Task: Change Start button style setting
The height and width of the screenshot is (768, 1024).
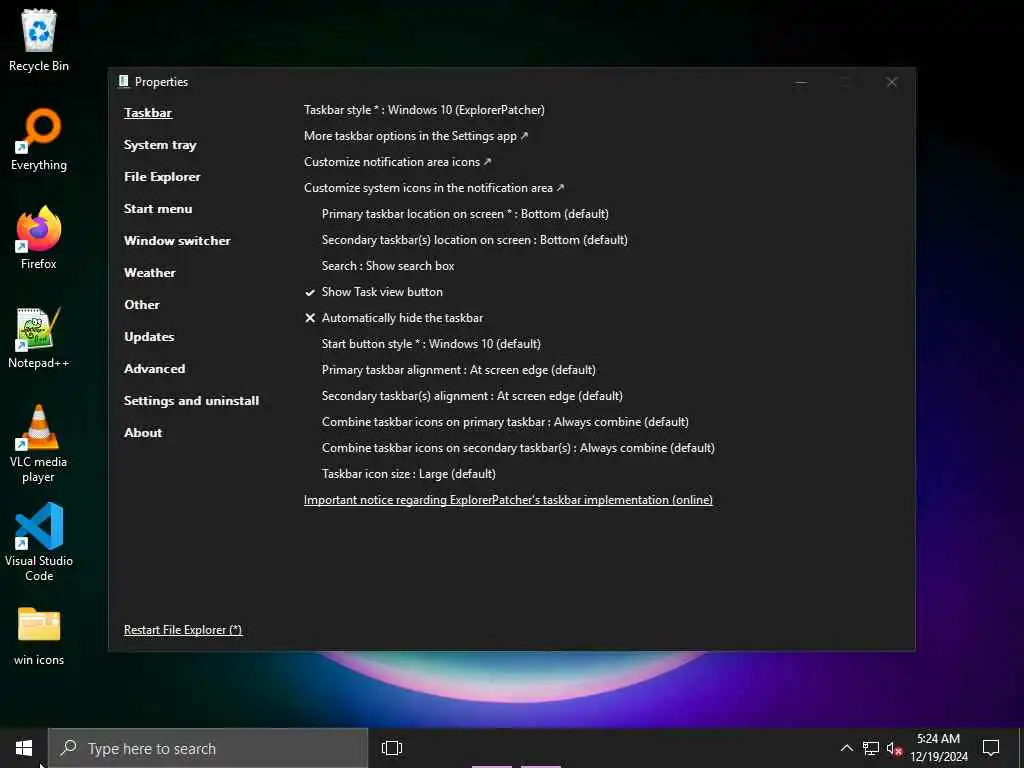Action: click(x=431, y=344)
